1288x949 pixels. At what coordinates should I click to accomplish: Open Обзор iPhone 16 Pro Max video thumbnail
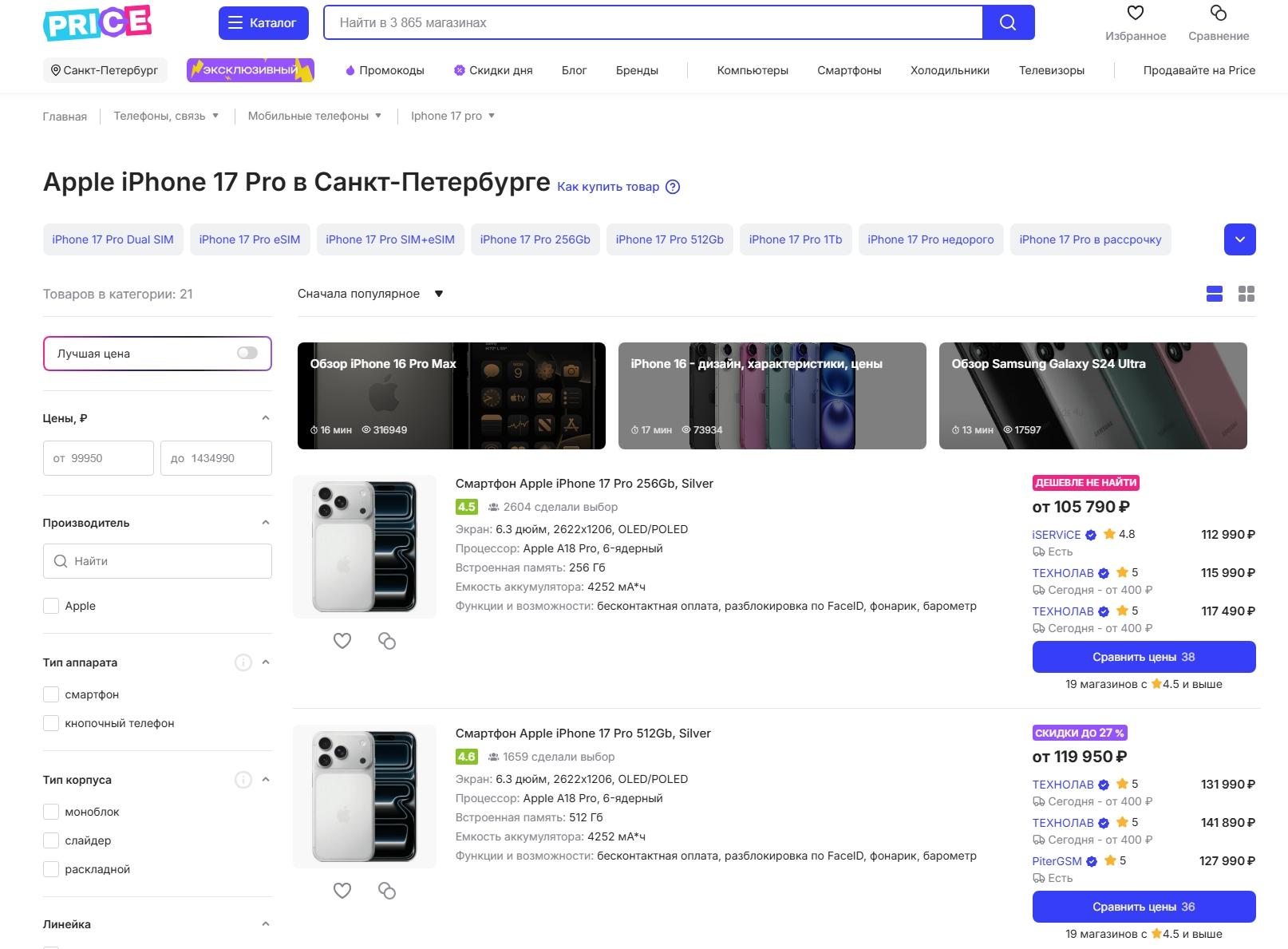pyautogui.click(x=451, y=396)
